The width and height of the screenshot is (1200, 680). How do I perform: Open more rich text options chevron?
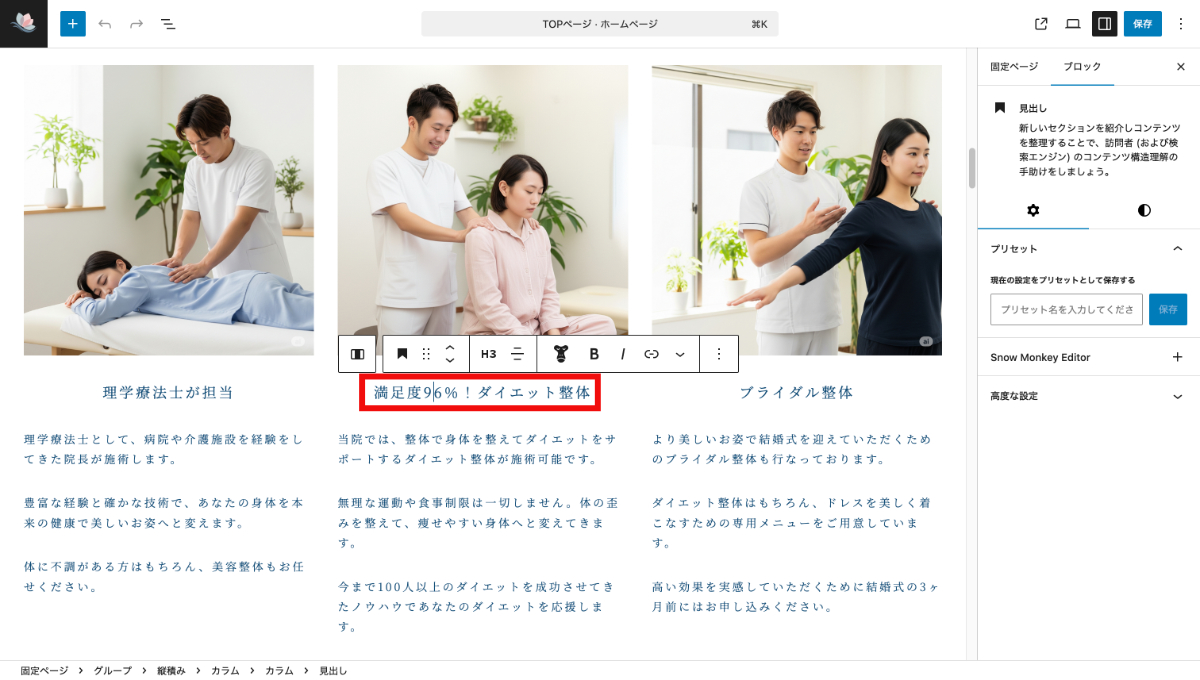click(680, 353)
